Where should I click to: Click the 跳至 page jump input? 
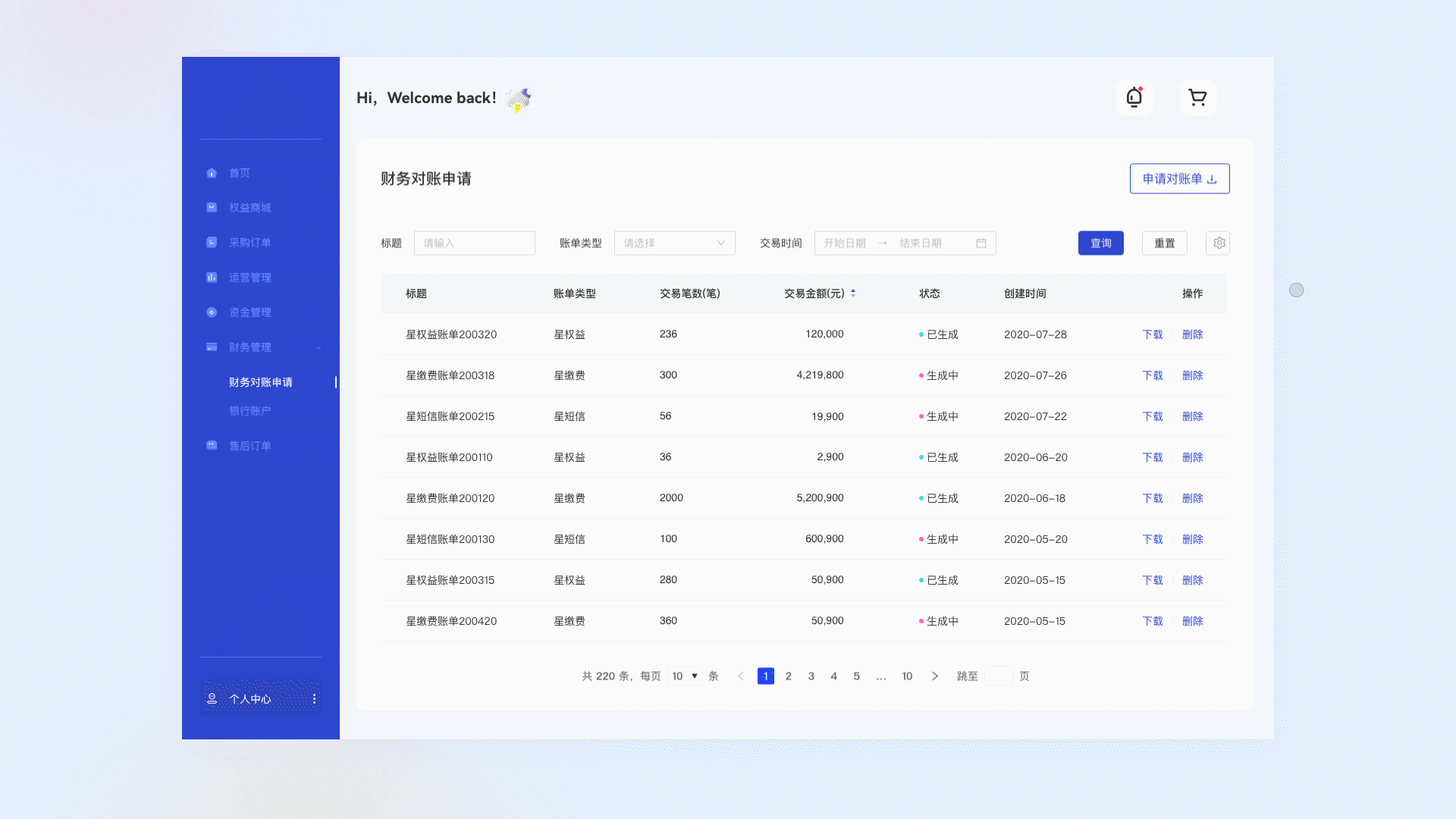[x=999, y=676]
